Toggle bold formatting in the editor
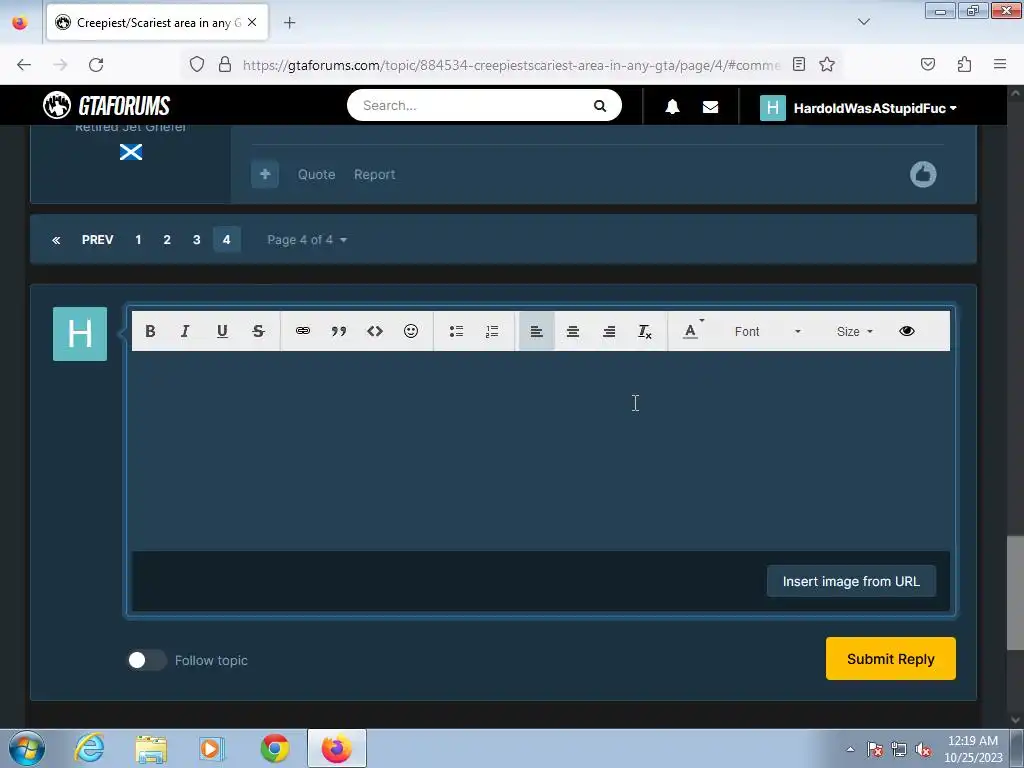1024x768 pixels. click(150, 331)
